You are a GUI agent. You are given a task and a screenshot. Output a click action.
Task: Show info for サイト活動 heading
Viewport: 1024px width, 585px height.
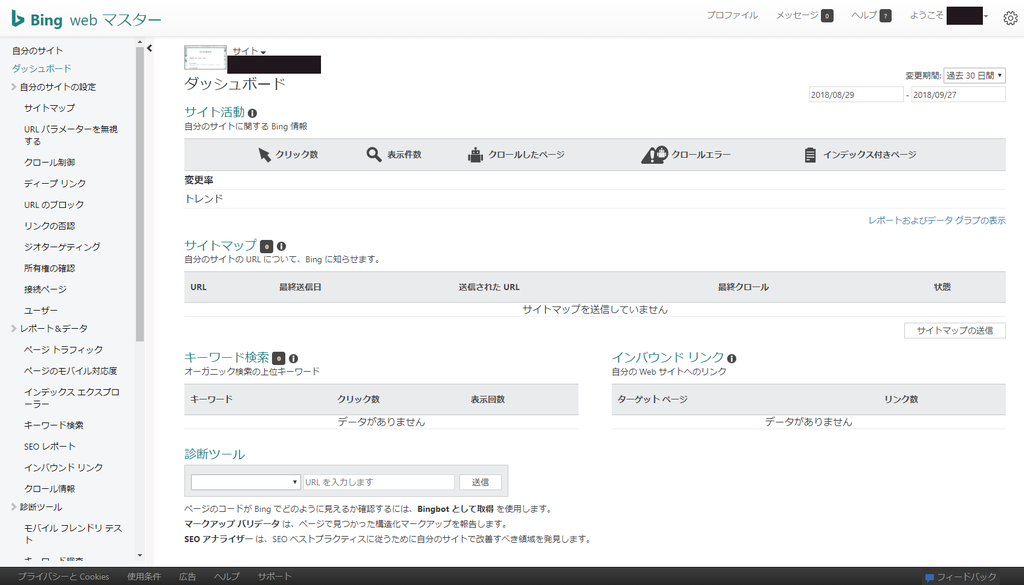pos(253,113)
